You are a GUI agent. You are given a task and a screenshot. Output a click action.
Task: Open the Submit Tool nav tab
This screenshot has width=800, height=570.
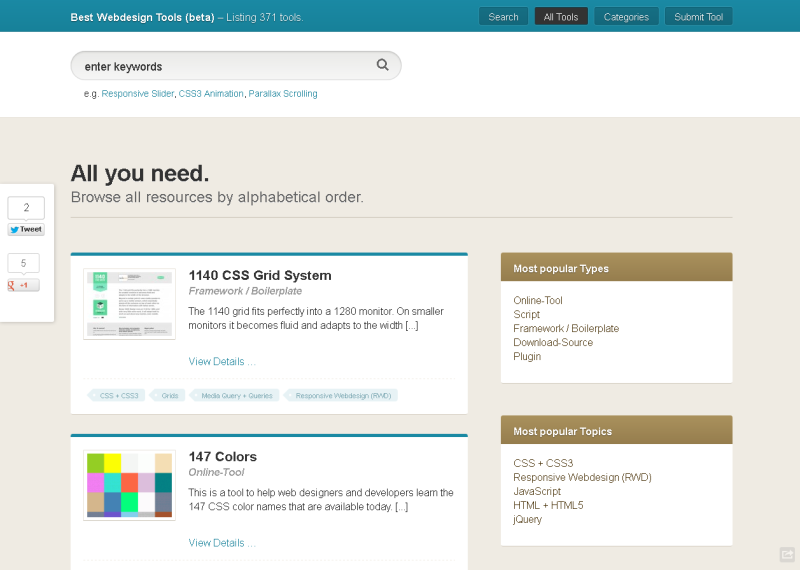tap(698, 17)
